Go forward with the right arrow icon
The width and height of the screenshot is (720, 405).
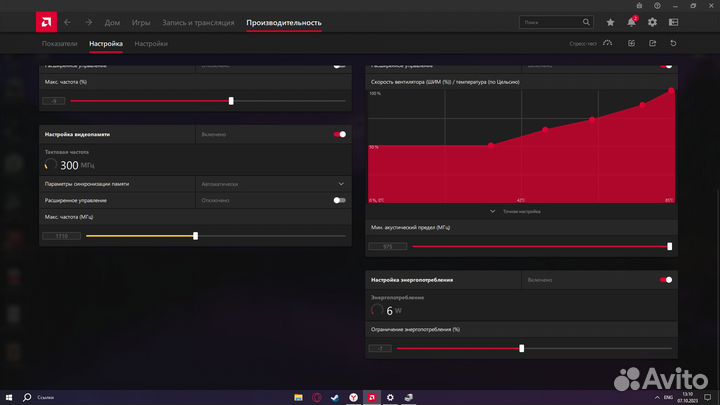pos(88,22)
